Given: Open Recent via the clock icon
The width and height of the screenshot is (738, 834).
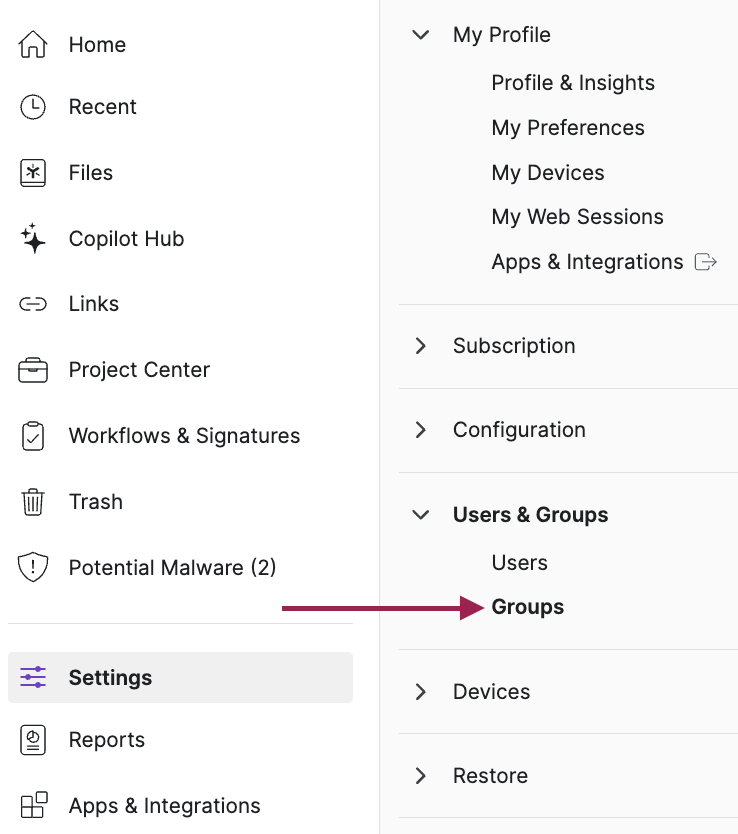Looking at the screenshot, I should point(33,107).
